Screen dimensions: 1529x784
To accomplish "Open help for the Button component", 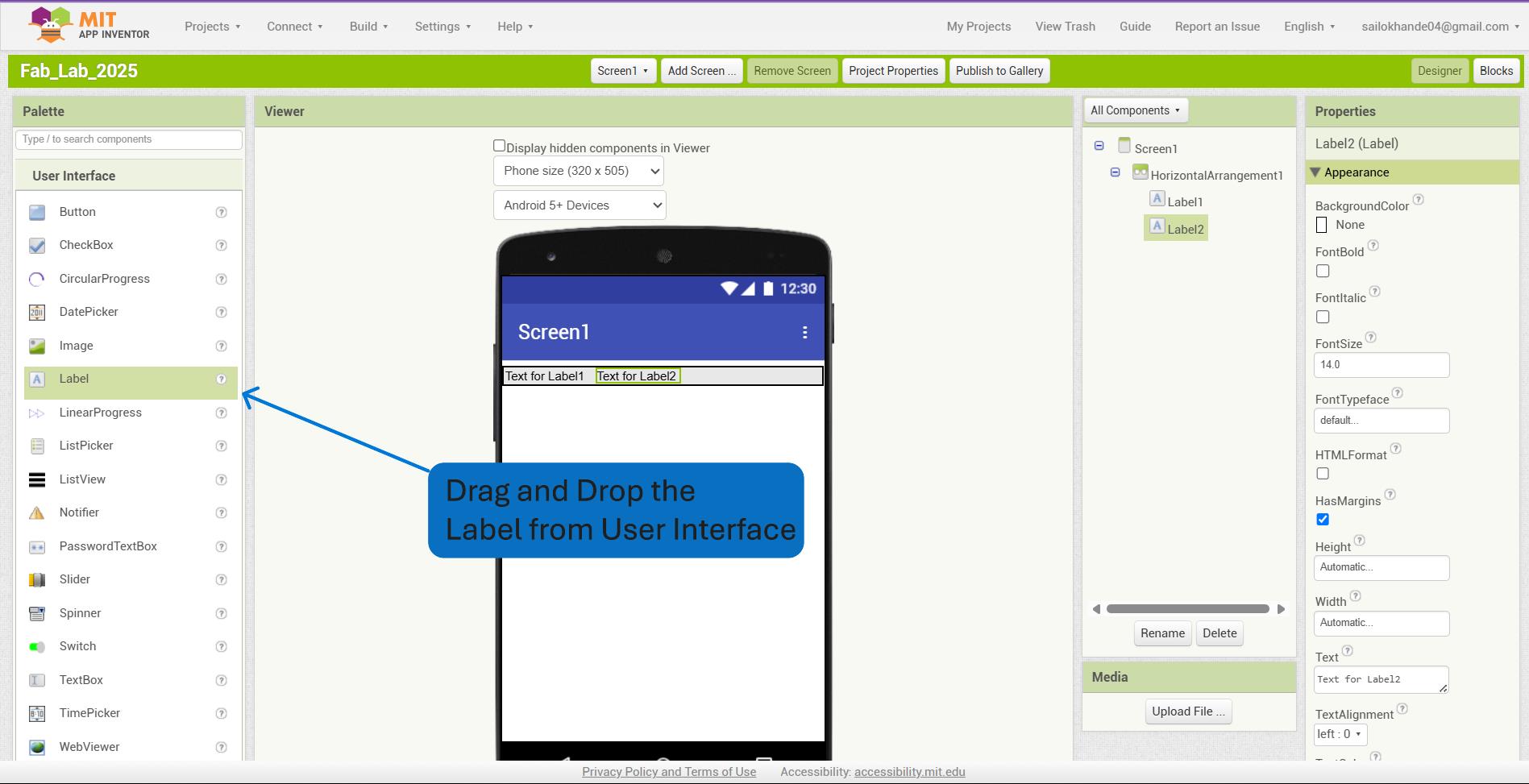I will coord(221,212).
